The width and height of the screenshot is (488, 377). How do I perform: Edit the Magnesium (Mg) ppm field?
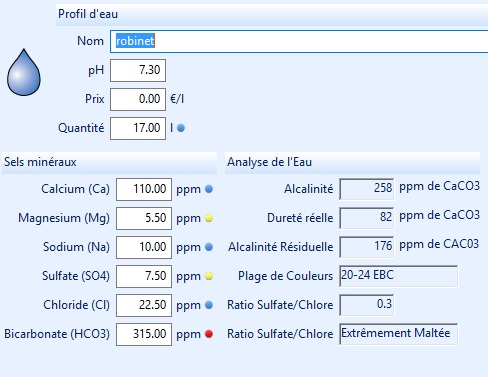144,218
